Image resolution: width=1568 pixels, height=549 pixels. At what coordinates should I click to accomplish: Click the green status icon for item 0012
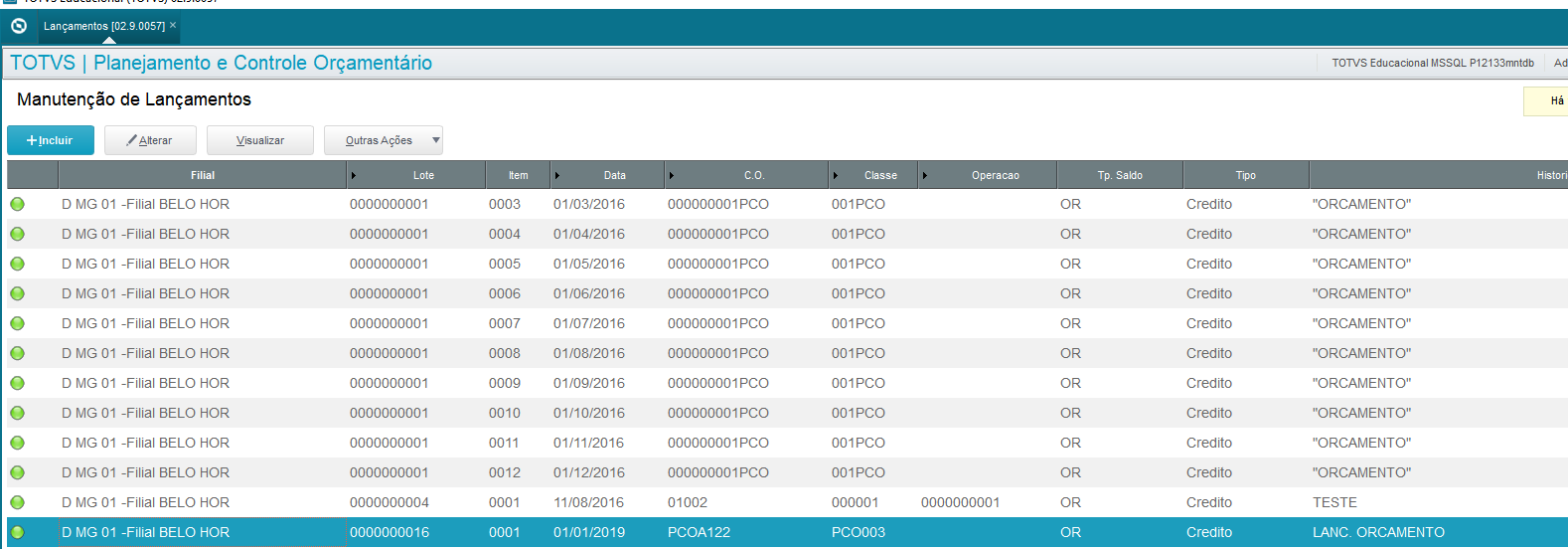[x=17, y=472]
